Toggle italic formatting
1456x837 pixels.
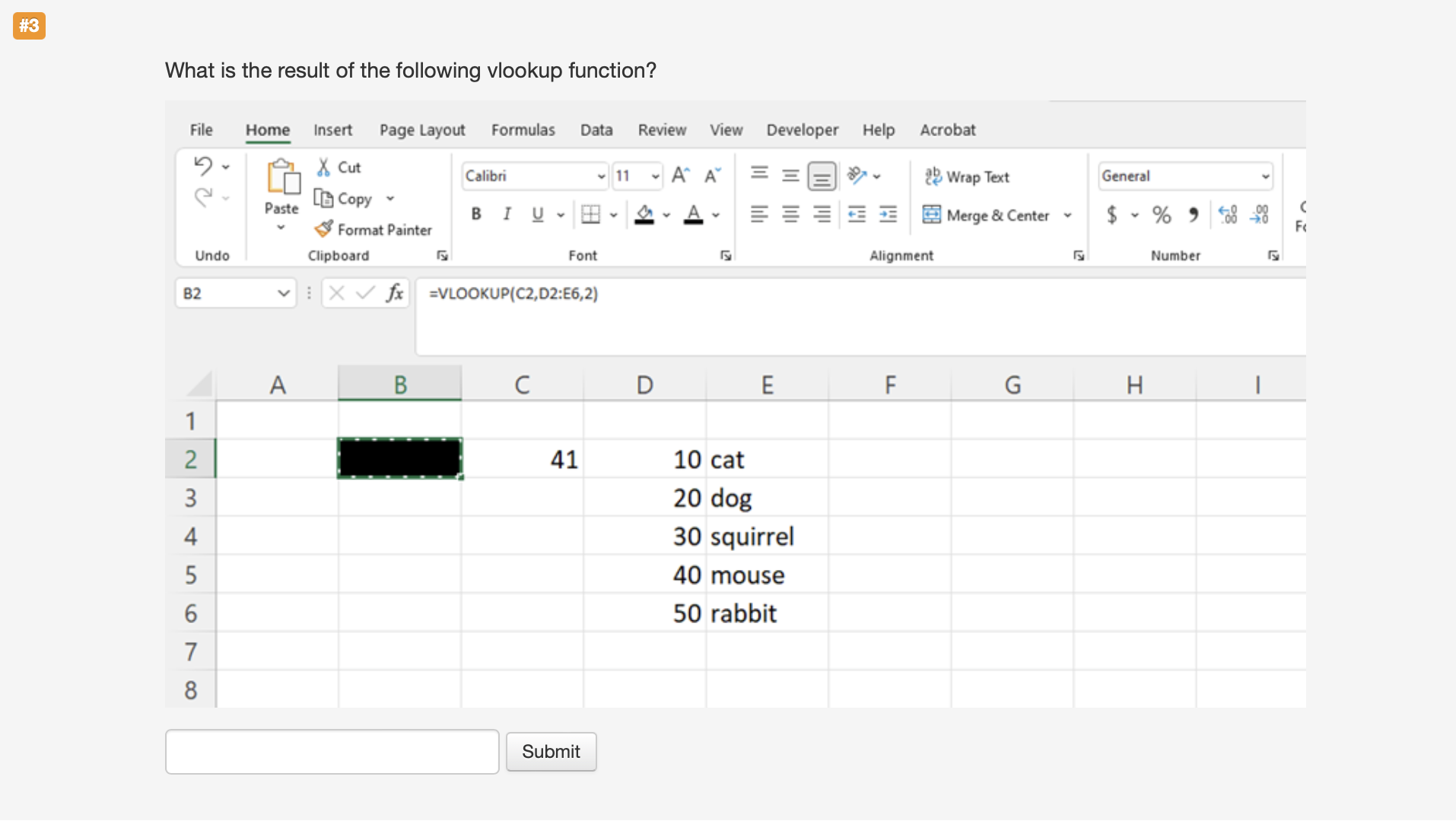tap(507, 214)
